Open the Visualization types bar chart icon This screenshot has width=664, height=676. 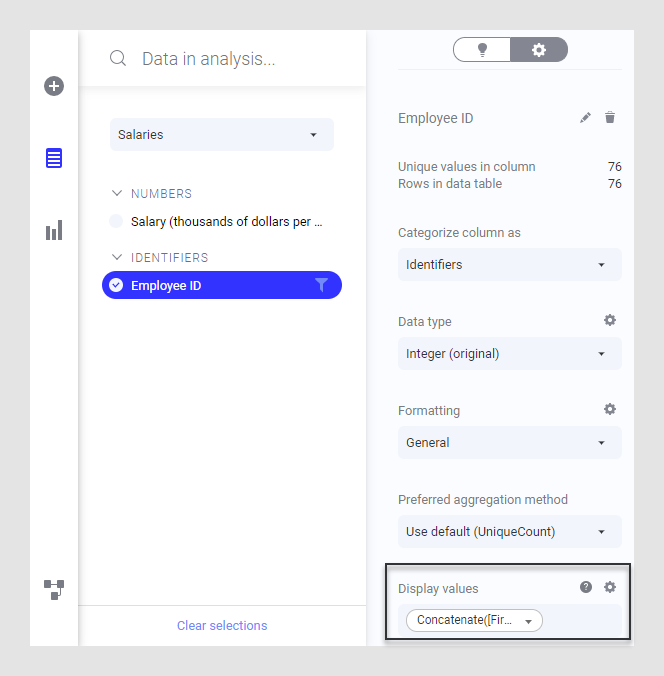click(x=54, y=231)
